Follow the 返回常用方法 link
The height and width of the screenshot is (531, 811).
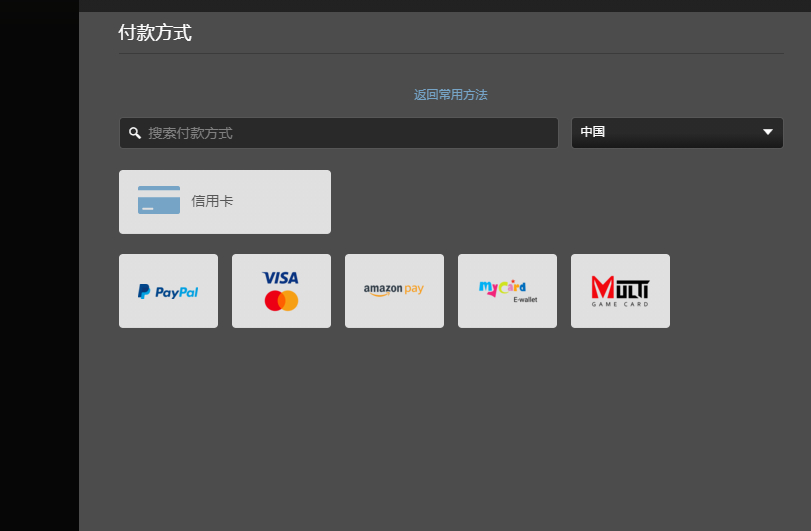click(450, 95)
